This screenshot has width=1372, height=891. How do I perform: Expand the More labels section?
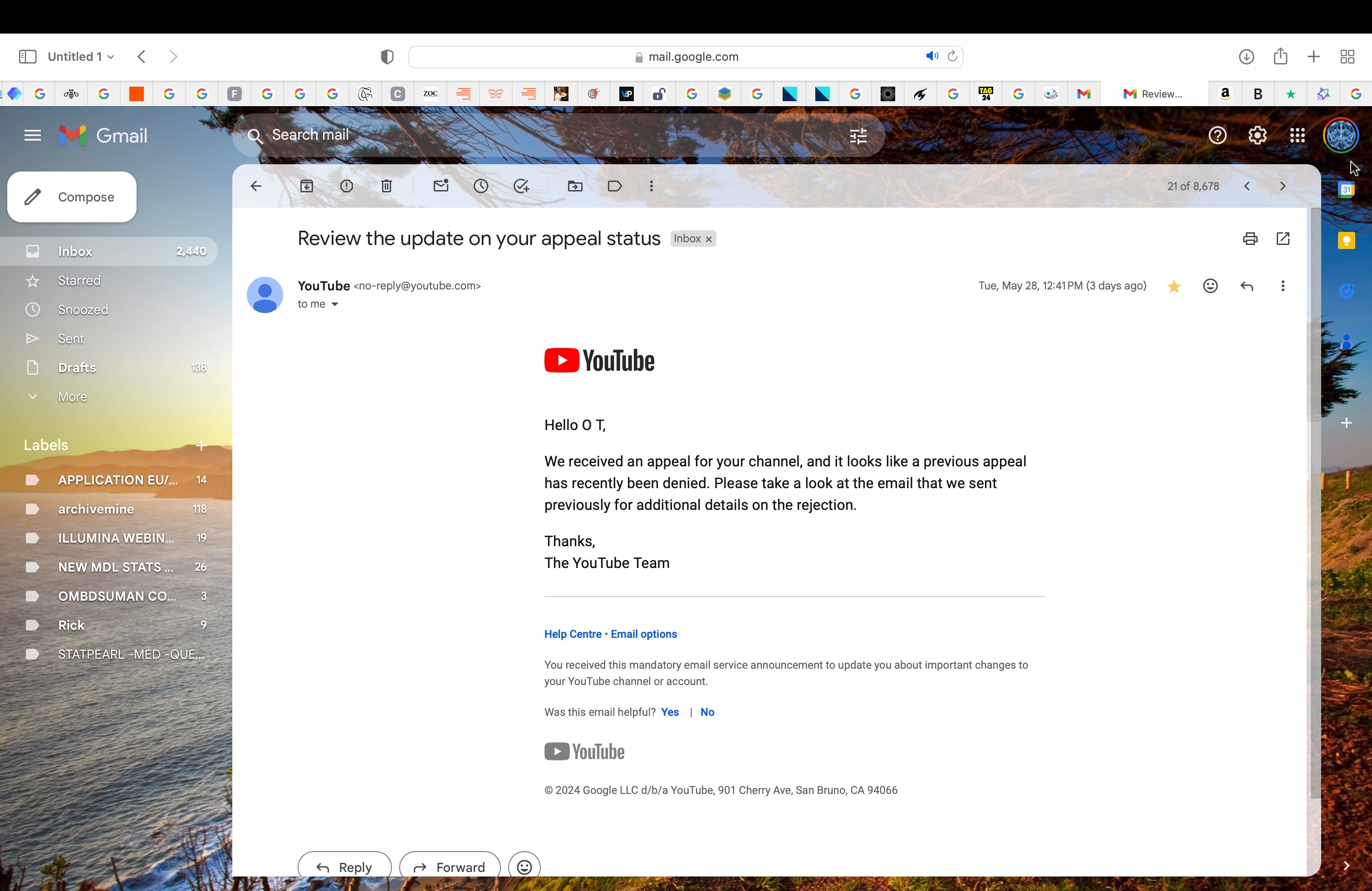(x=72, y=396)
